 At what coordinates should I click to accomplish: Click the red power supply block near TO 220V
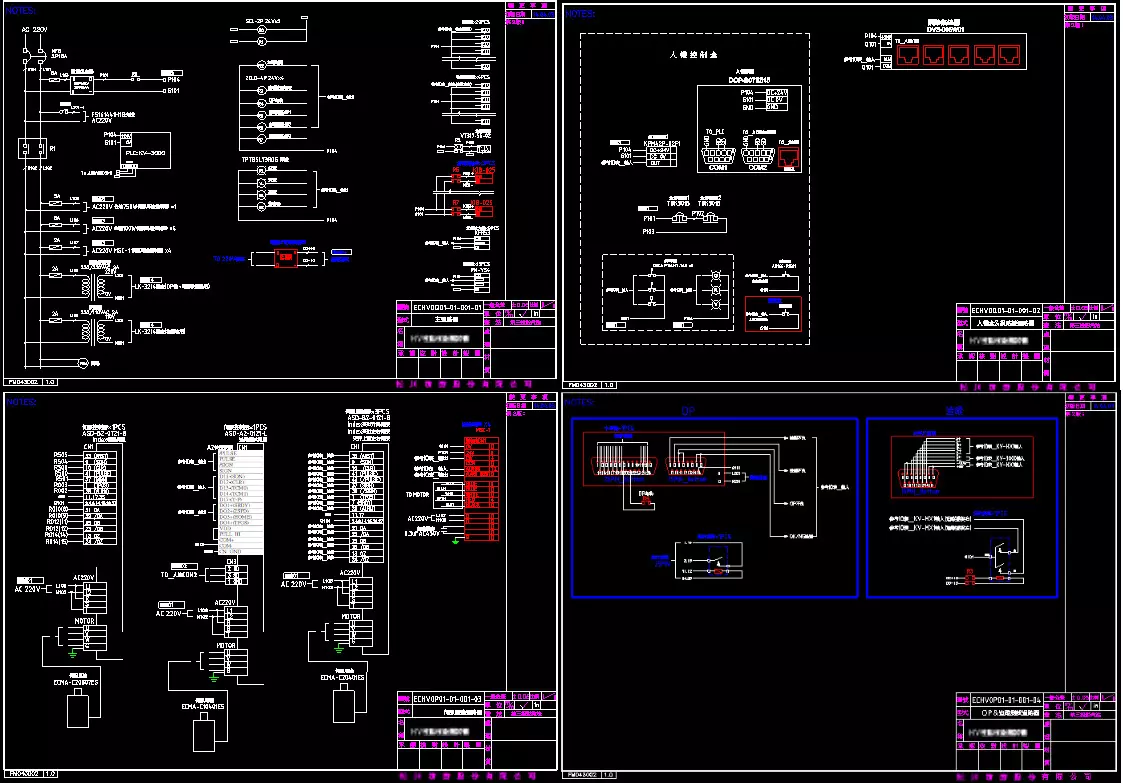(286, 258)
